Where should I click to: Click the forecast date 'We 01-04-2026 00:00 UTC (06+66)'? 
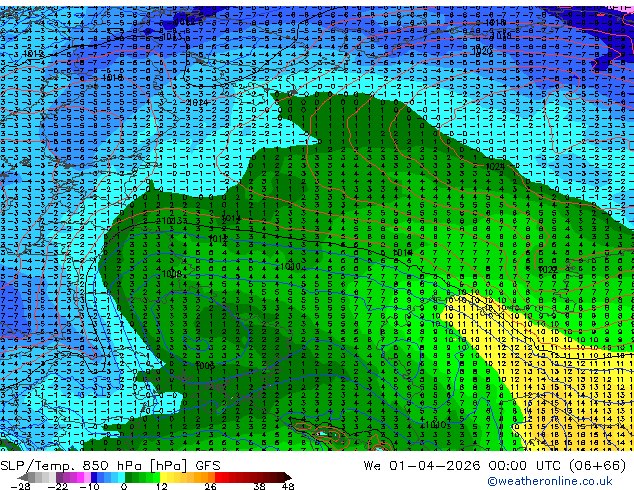(495, 466)
